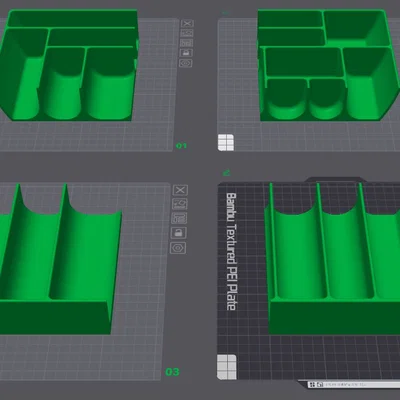Viewport: 400px width, 400px height.
Task: Auto-orient objects on plate 01
Action: tap(187, 33)
